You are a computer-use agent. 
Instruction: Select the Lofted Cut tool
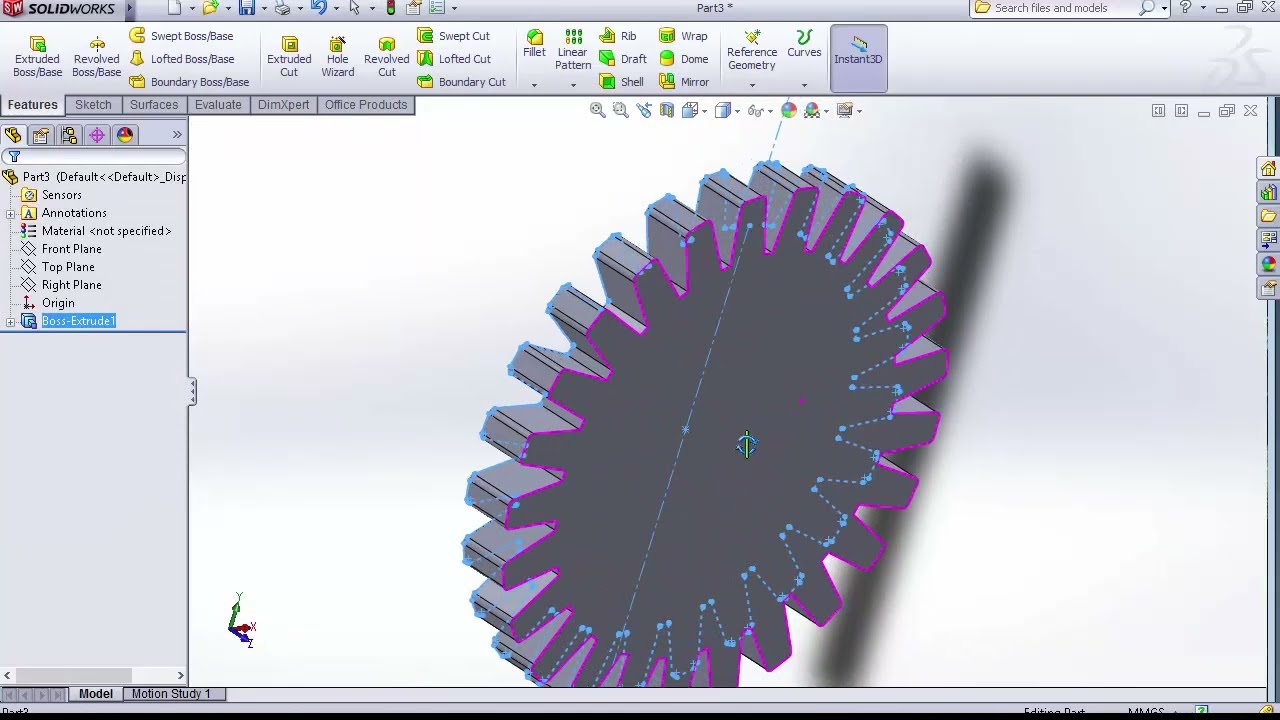click(x=454, y=59)
